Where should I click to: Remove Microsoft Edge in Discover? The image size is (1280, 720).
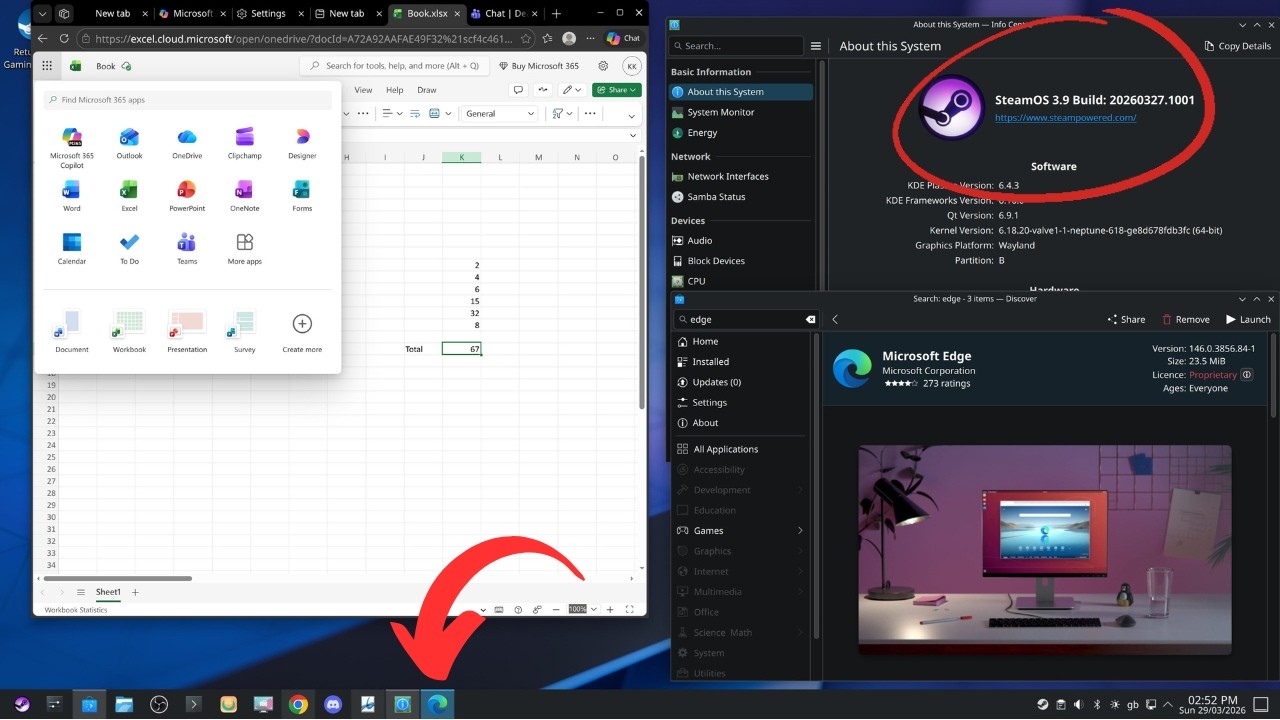click(x=1185, y=319)
